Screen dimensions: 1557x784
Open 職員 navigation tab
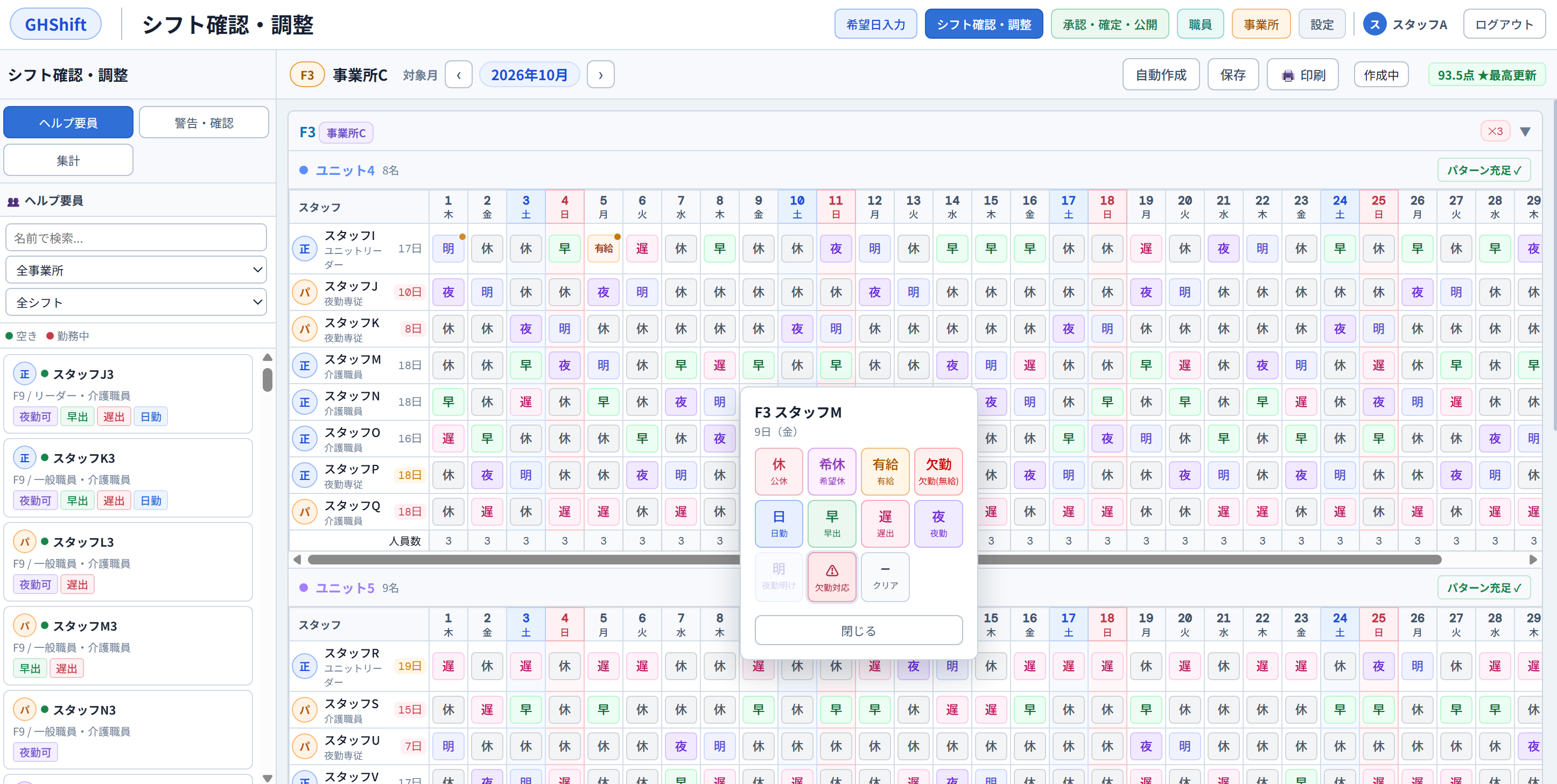coord(1200,24)
